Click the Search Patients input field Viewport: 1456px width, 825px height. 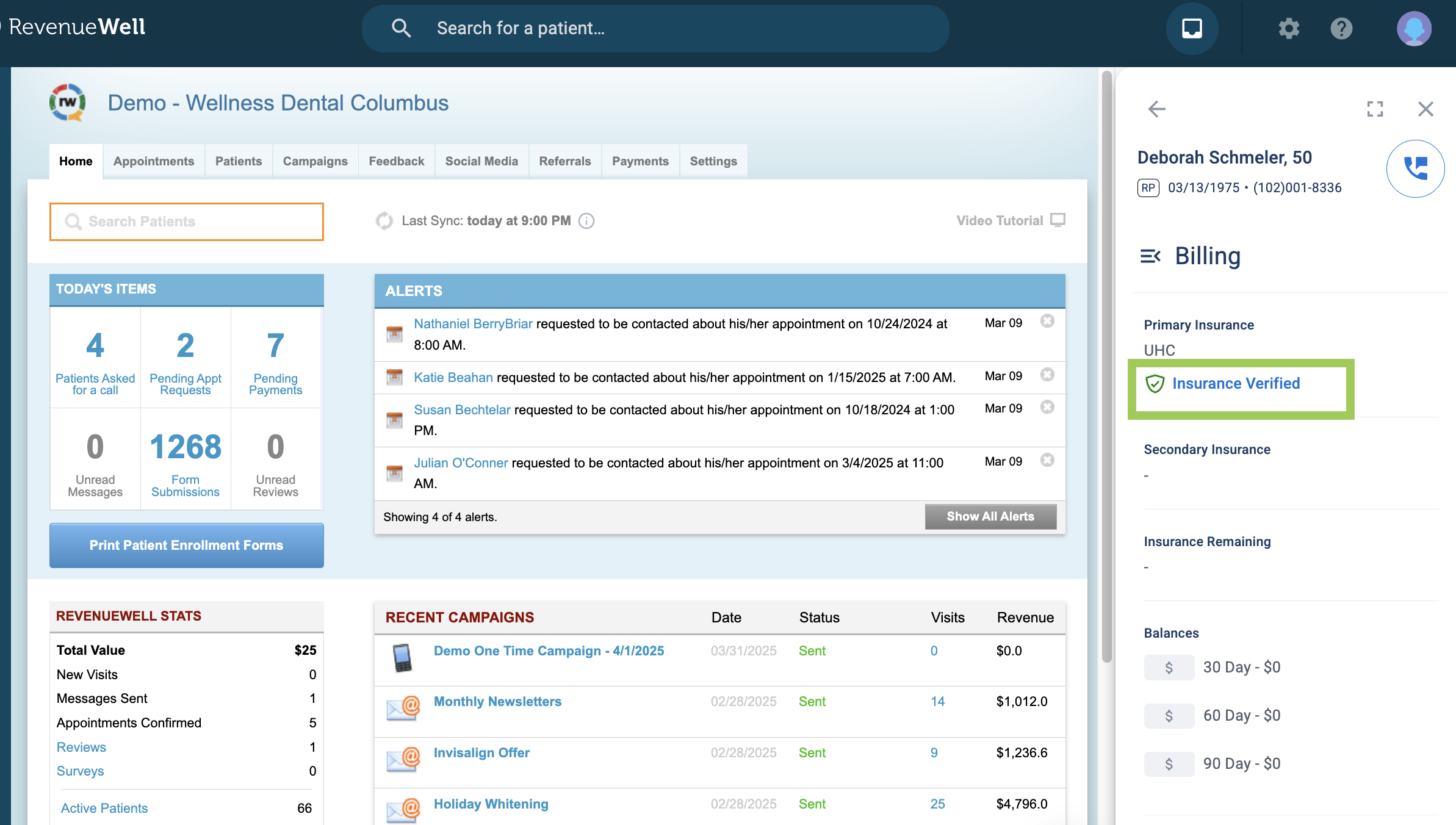click(x=187, y=222)
